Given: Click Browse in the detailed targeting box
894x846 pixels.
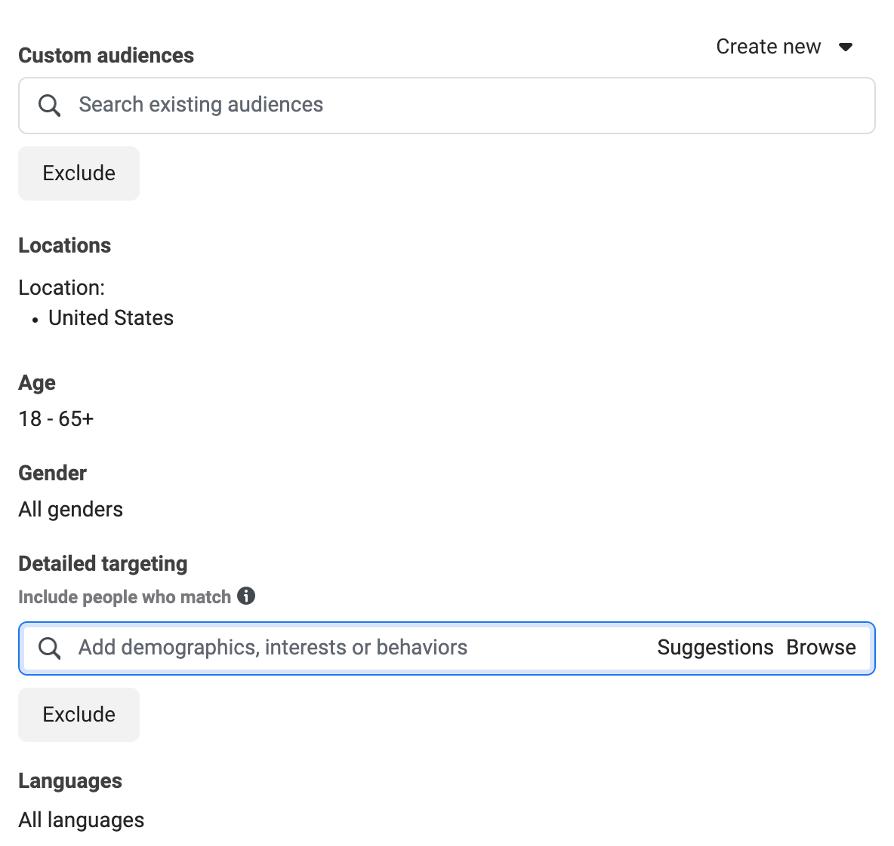Looking at the screenshot, I should pos(821,648).
